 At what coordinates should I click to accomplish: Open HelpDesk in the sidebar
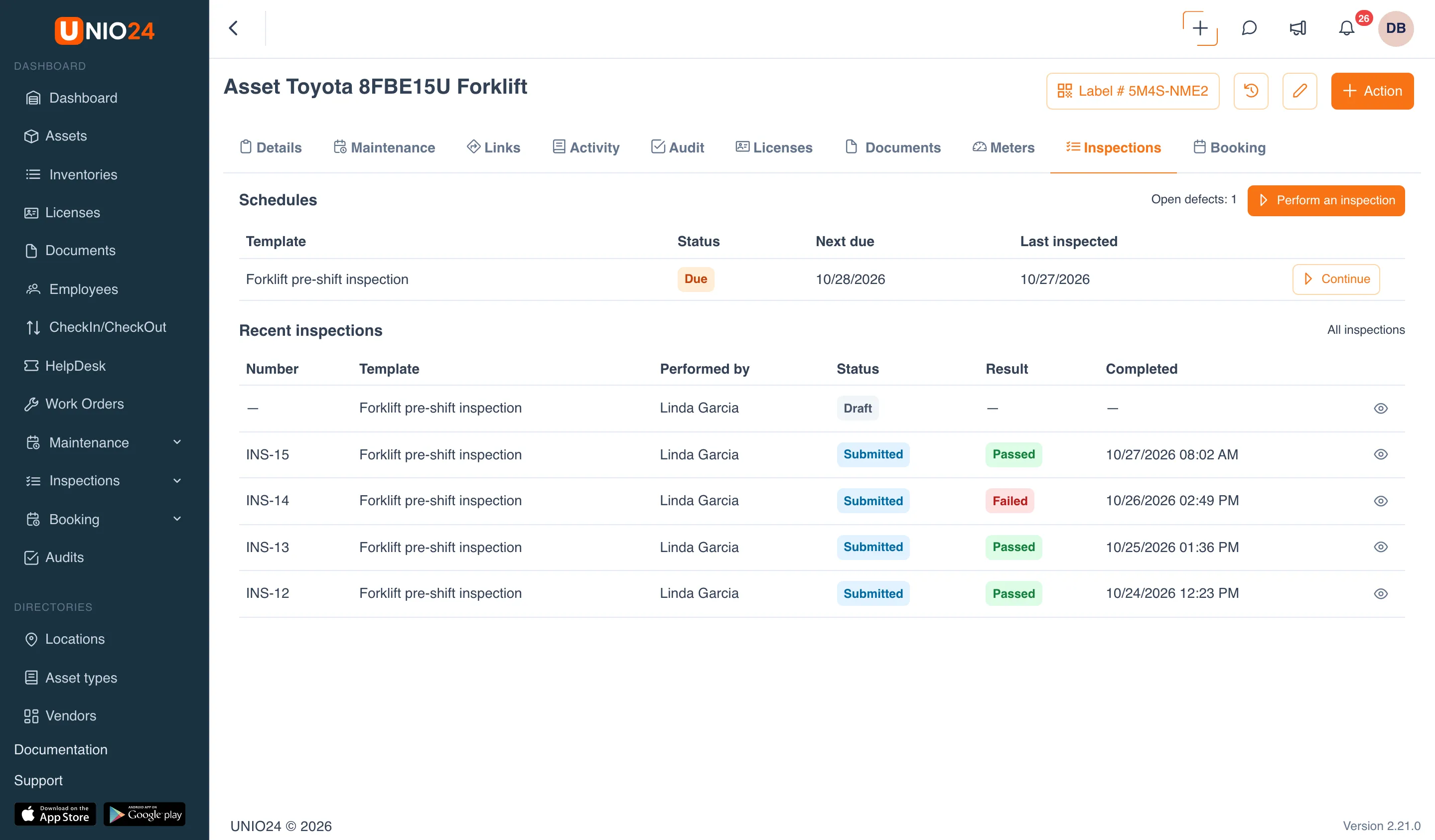click(x=65, y=366)
